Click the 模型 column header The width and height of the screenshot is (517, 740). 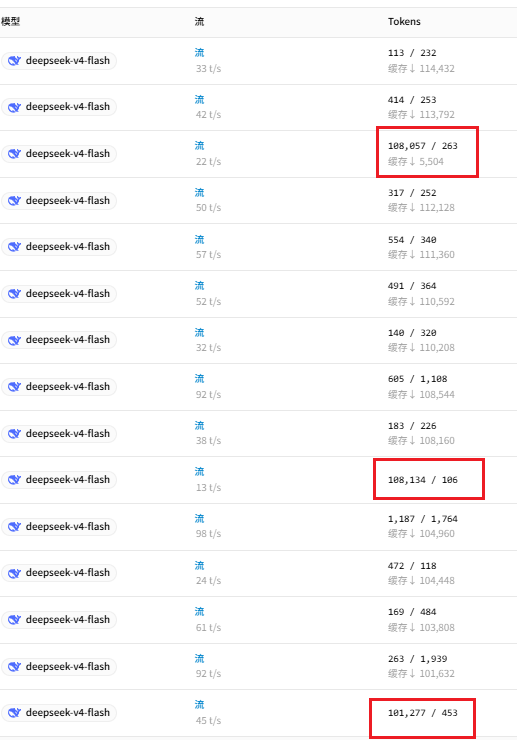[10, 22]
